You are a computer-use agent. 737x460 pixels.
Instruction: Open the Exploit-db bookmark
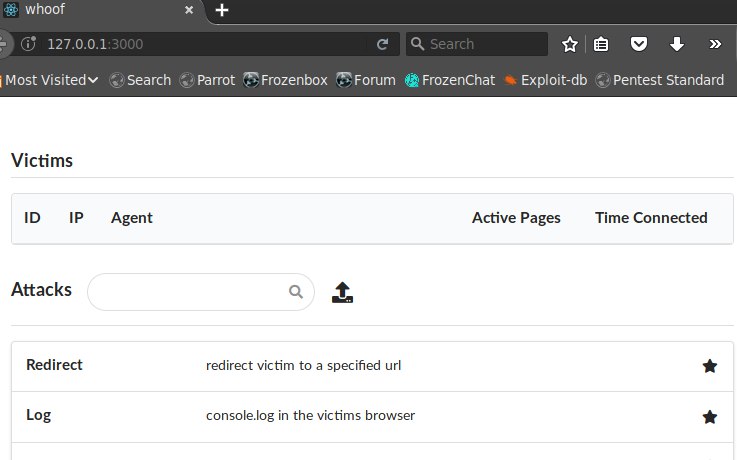(x=545, y=80)
